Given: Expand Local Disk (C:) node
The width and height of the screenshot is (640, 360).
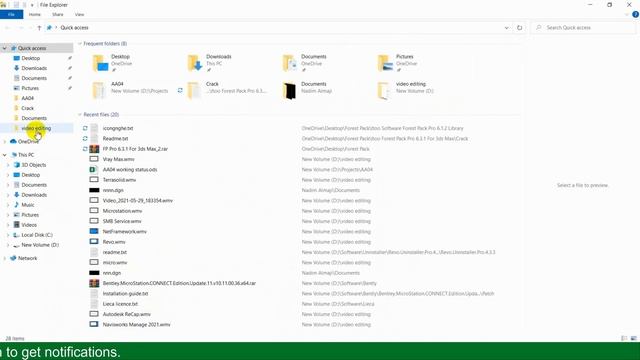Looking at the screenshot, I should tap(8, 235).
